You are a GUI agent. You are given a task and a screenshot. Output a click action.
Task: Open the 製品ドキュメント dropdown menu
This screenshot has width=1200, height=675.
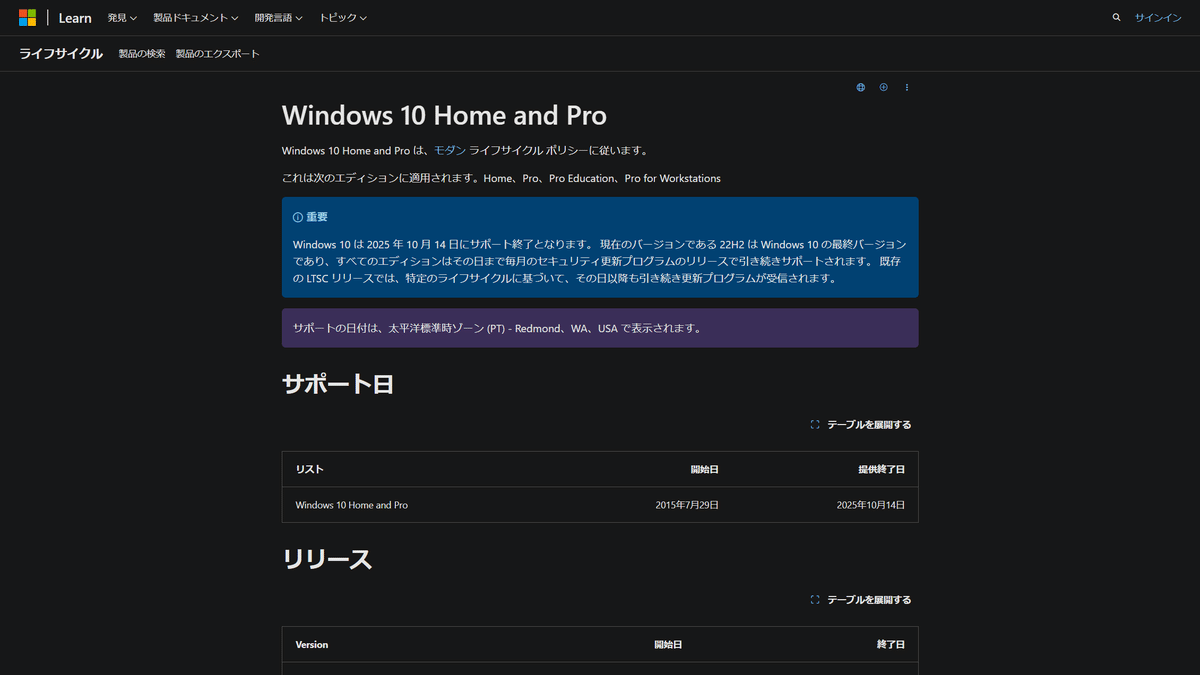point(196,18)
